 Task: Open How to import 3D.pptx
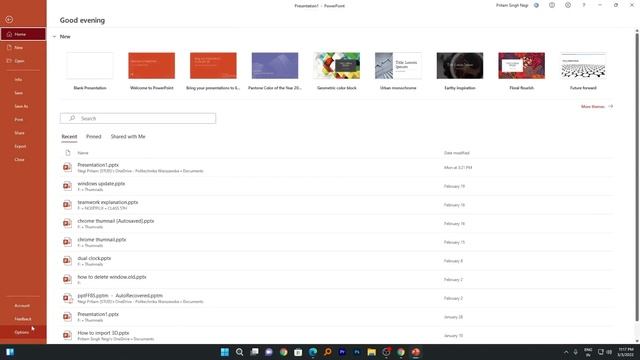tap(337, 336)
